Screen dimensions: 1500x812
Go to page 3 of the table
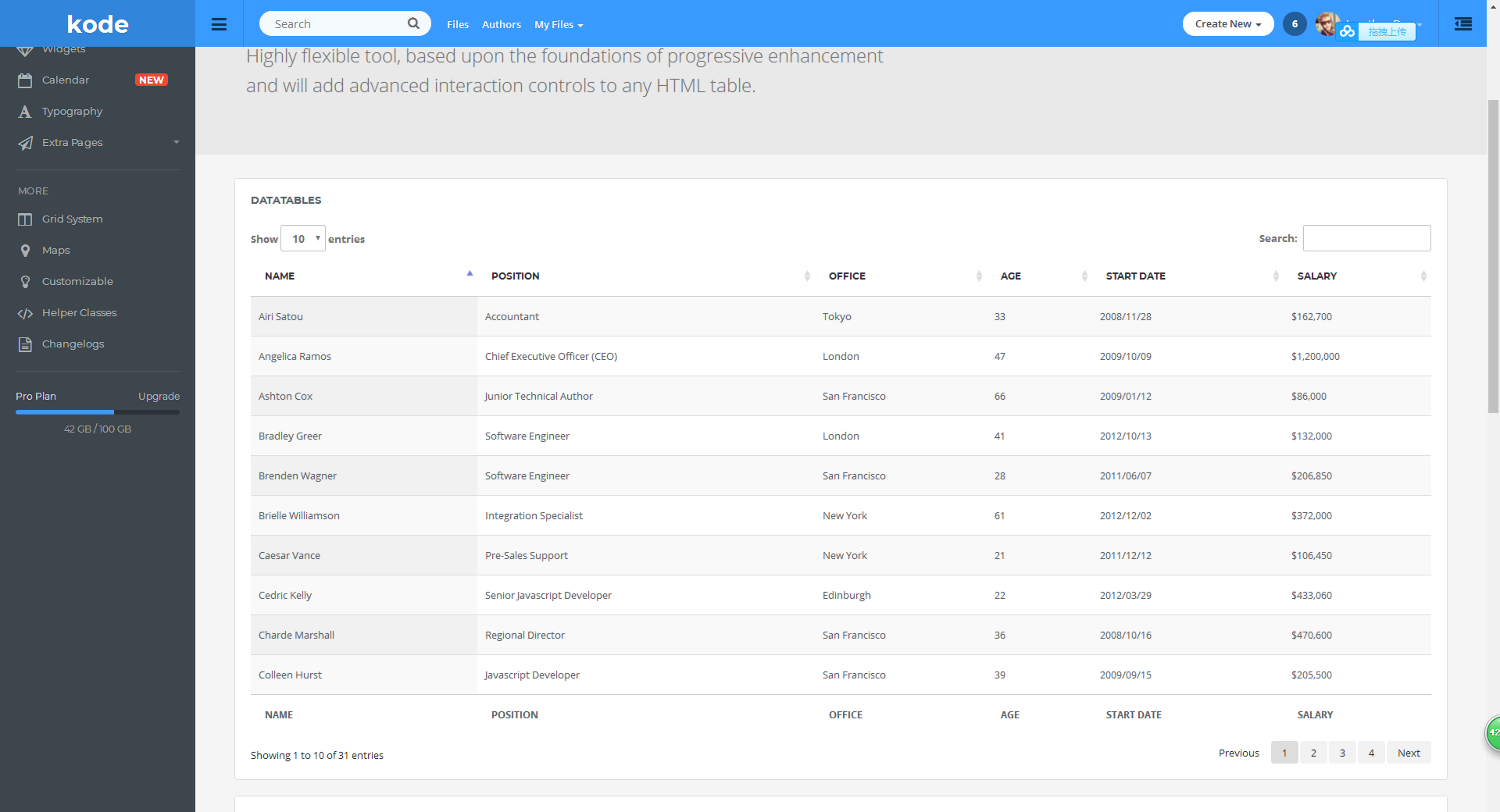1342,753
